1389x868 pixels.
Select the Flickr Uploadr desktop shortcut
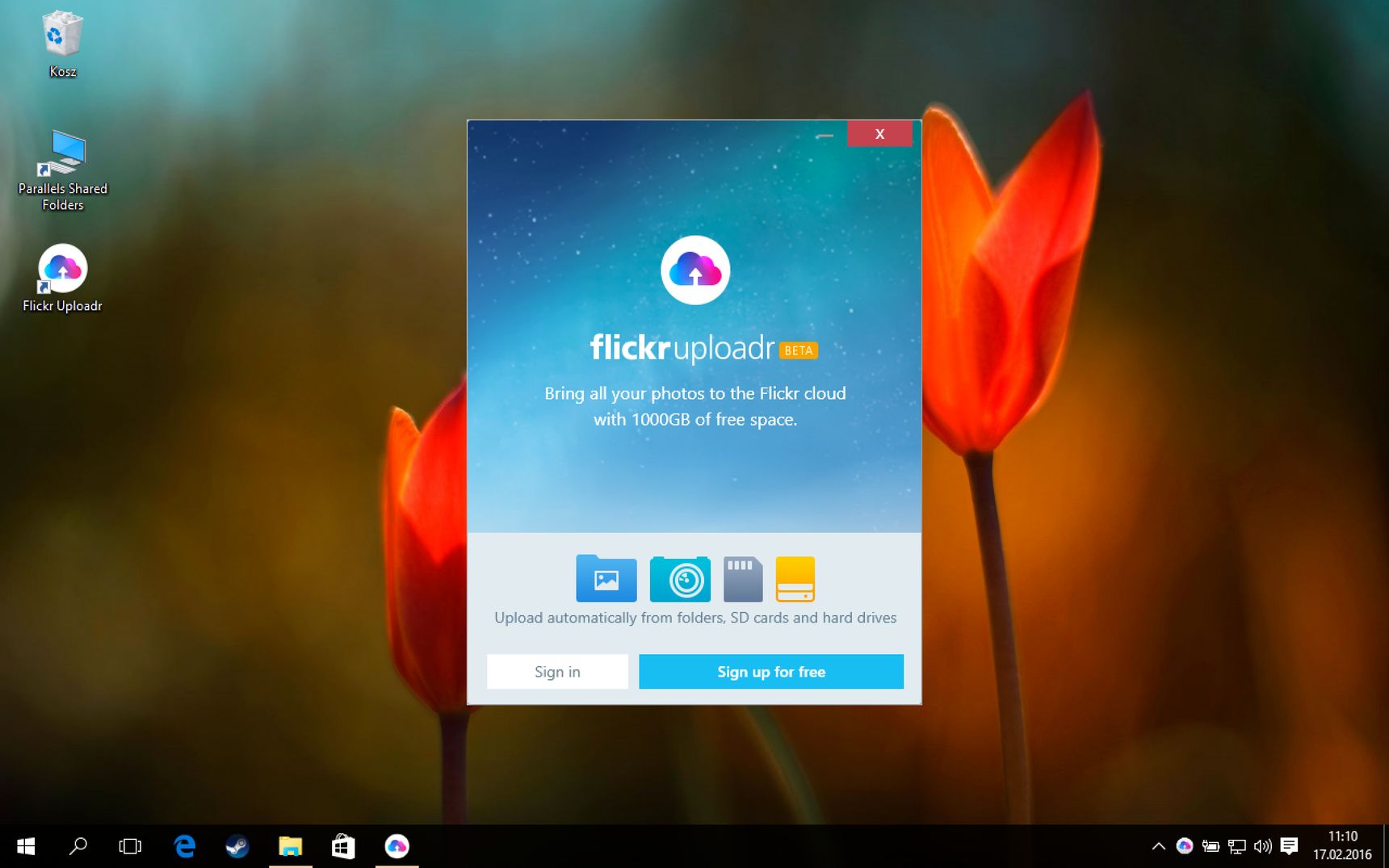pyautogui.click(x=62, y=279)
